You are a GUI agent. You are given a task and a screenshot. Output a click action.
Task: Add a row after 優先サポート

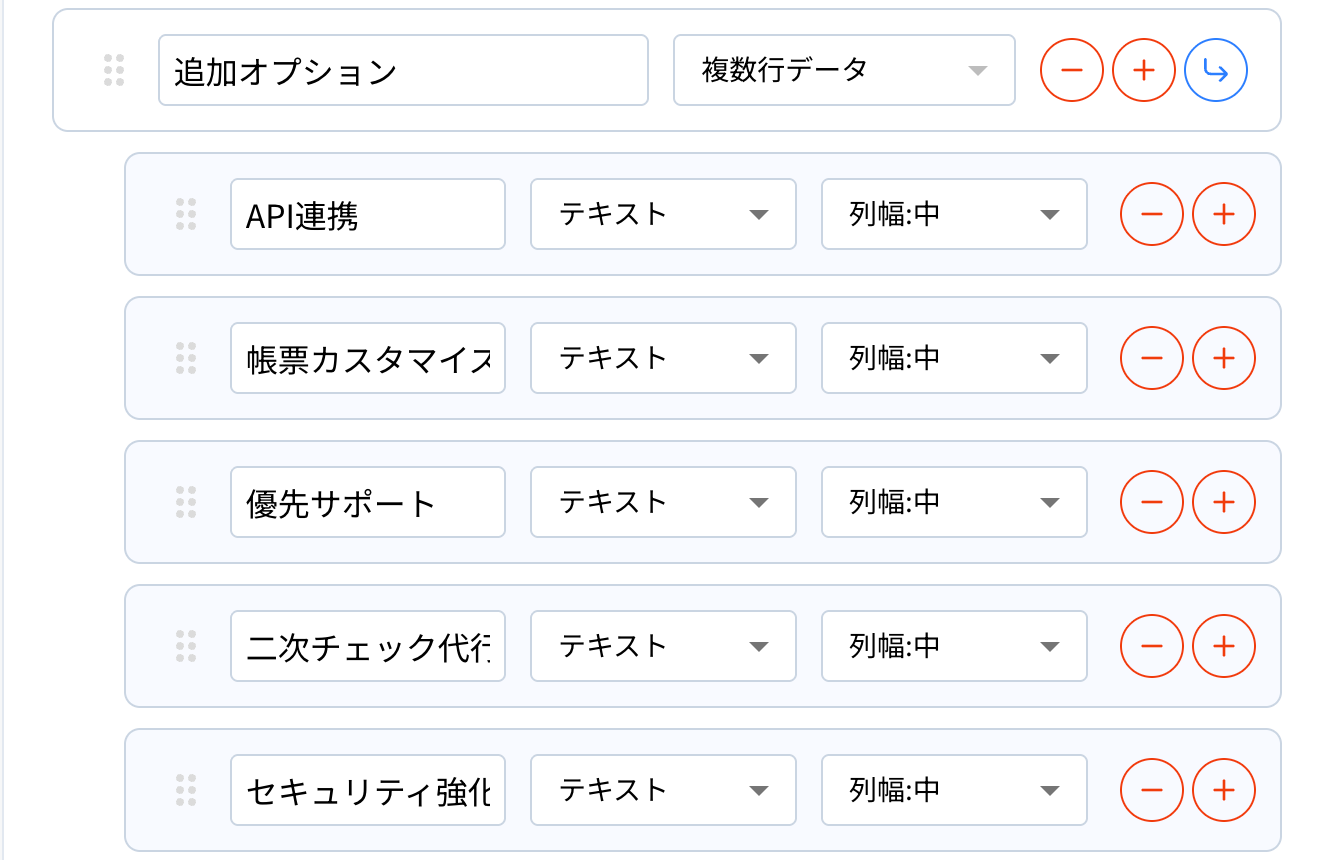pos(1223,502)
